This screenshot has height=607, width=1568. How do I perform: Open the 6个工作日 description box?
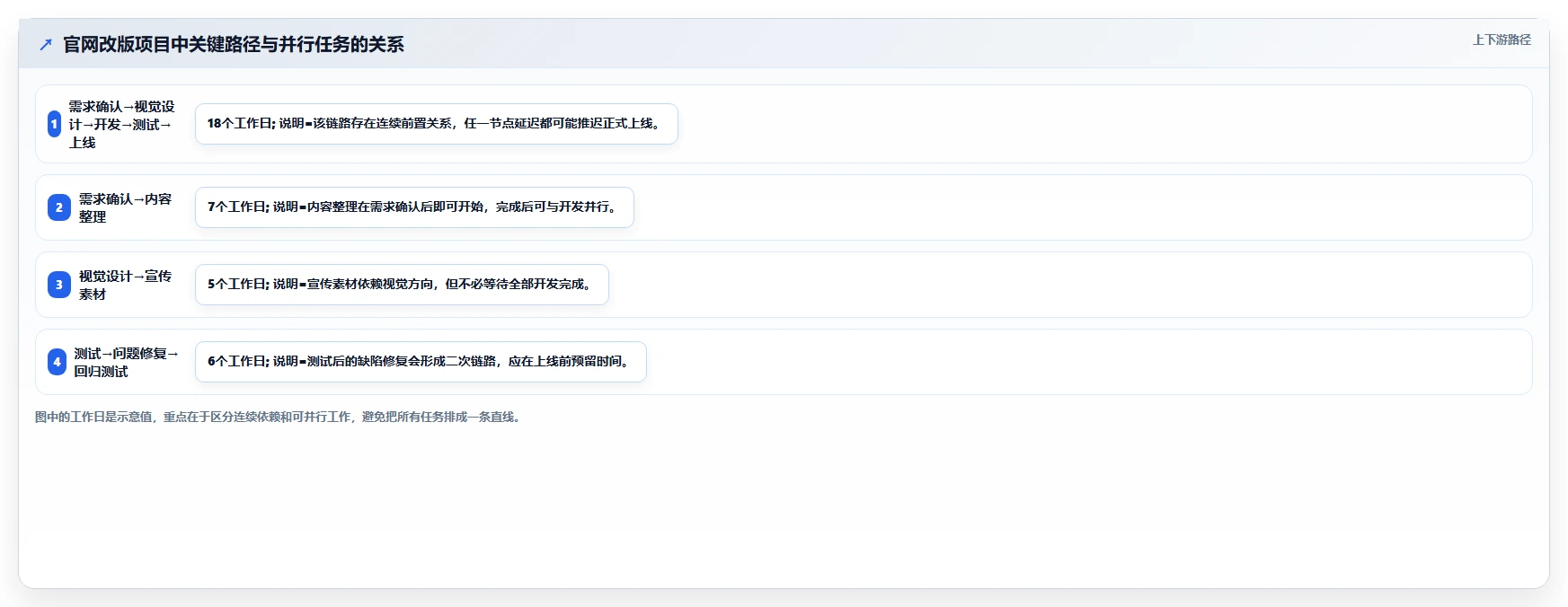coord(421,362)
